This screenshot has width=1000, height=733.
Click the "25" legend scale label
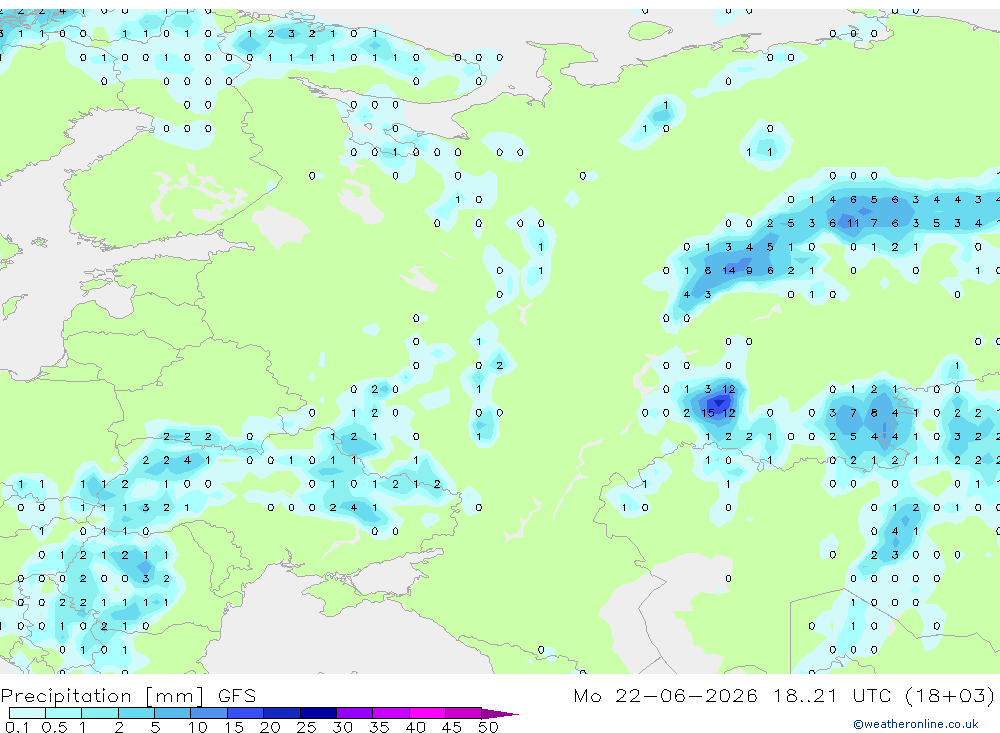pos(306,727)
